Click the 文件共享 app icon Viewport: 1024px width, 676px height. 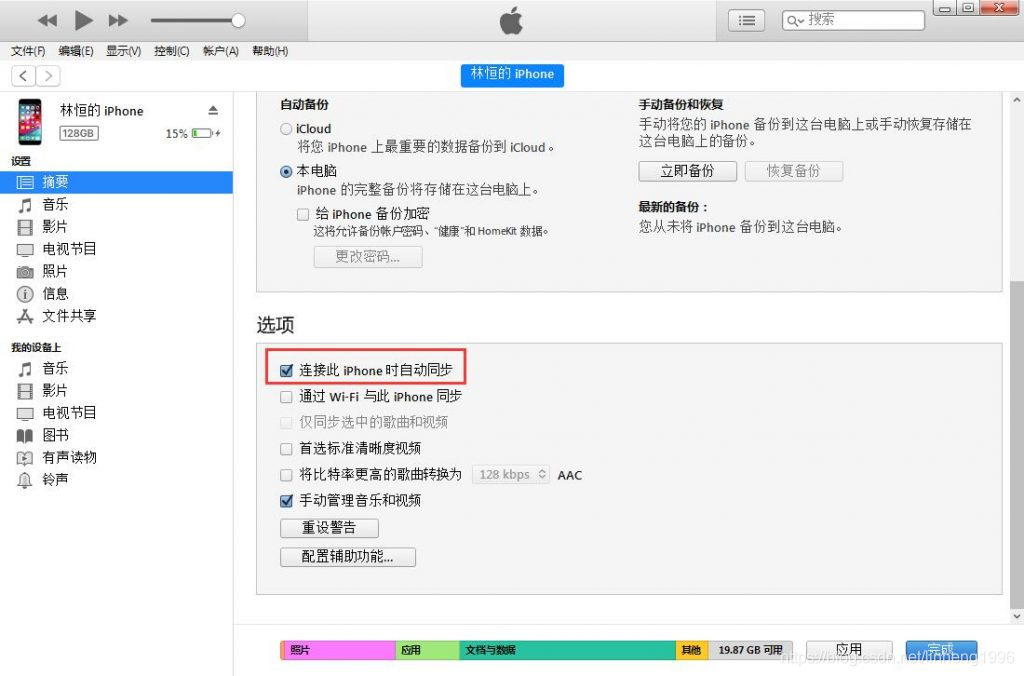[x=25, y=316]
